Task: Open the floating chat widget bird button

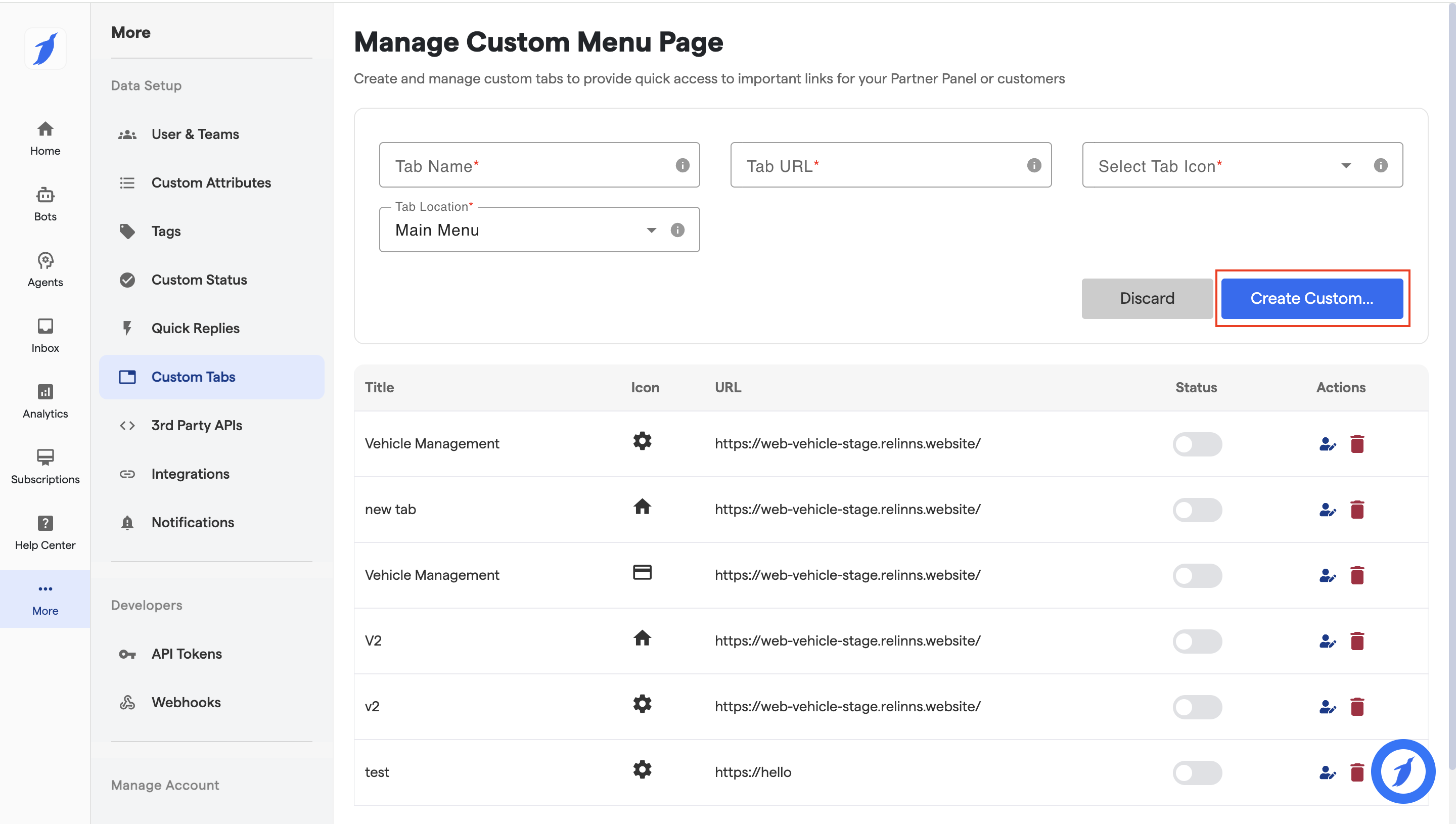Action: (1402, 771)
